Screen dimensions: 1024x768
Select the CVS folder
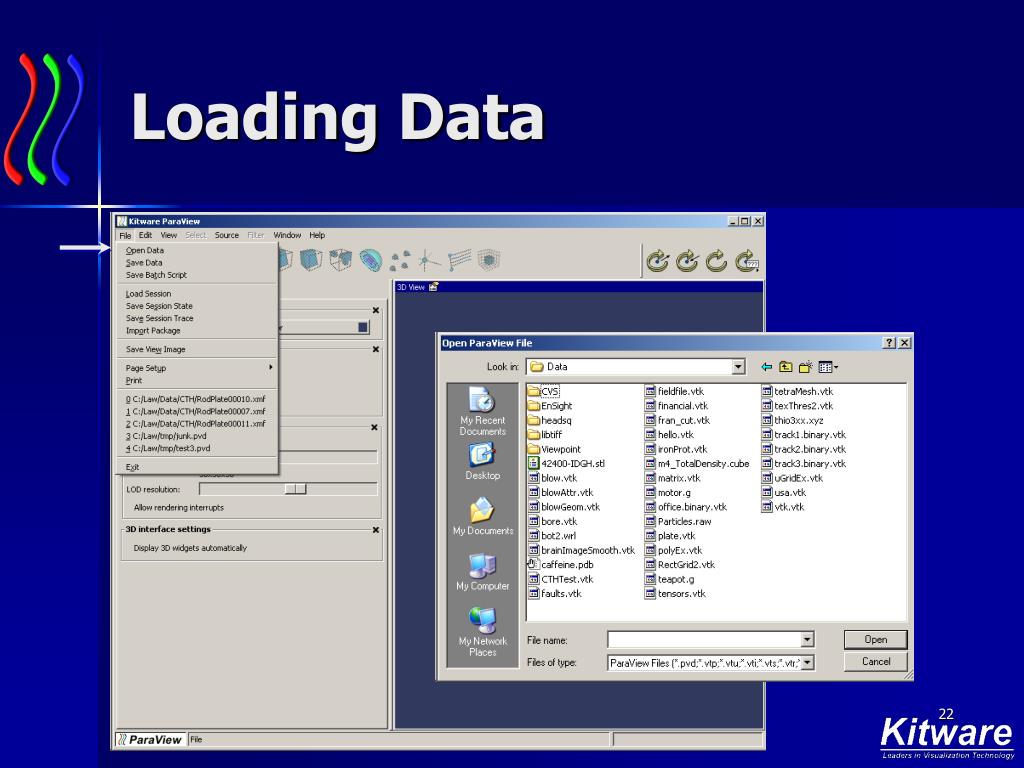(543, 391)
